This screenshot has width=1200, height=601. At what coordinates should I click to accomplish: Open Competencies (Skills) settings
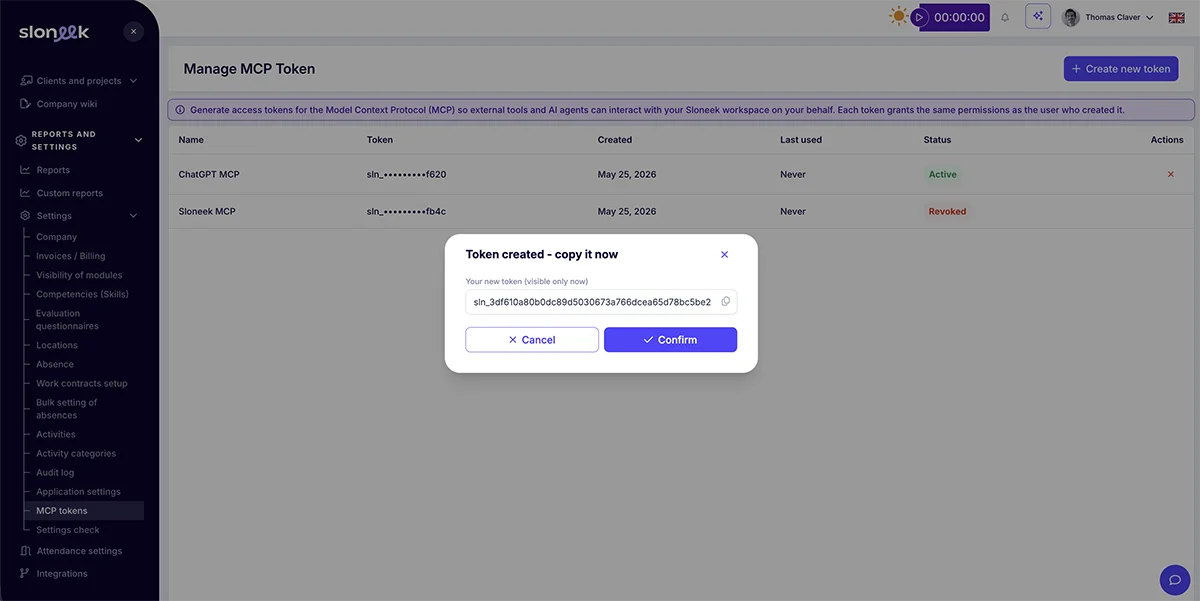pos(82,294)
